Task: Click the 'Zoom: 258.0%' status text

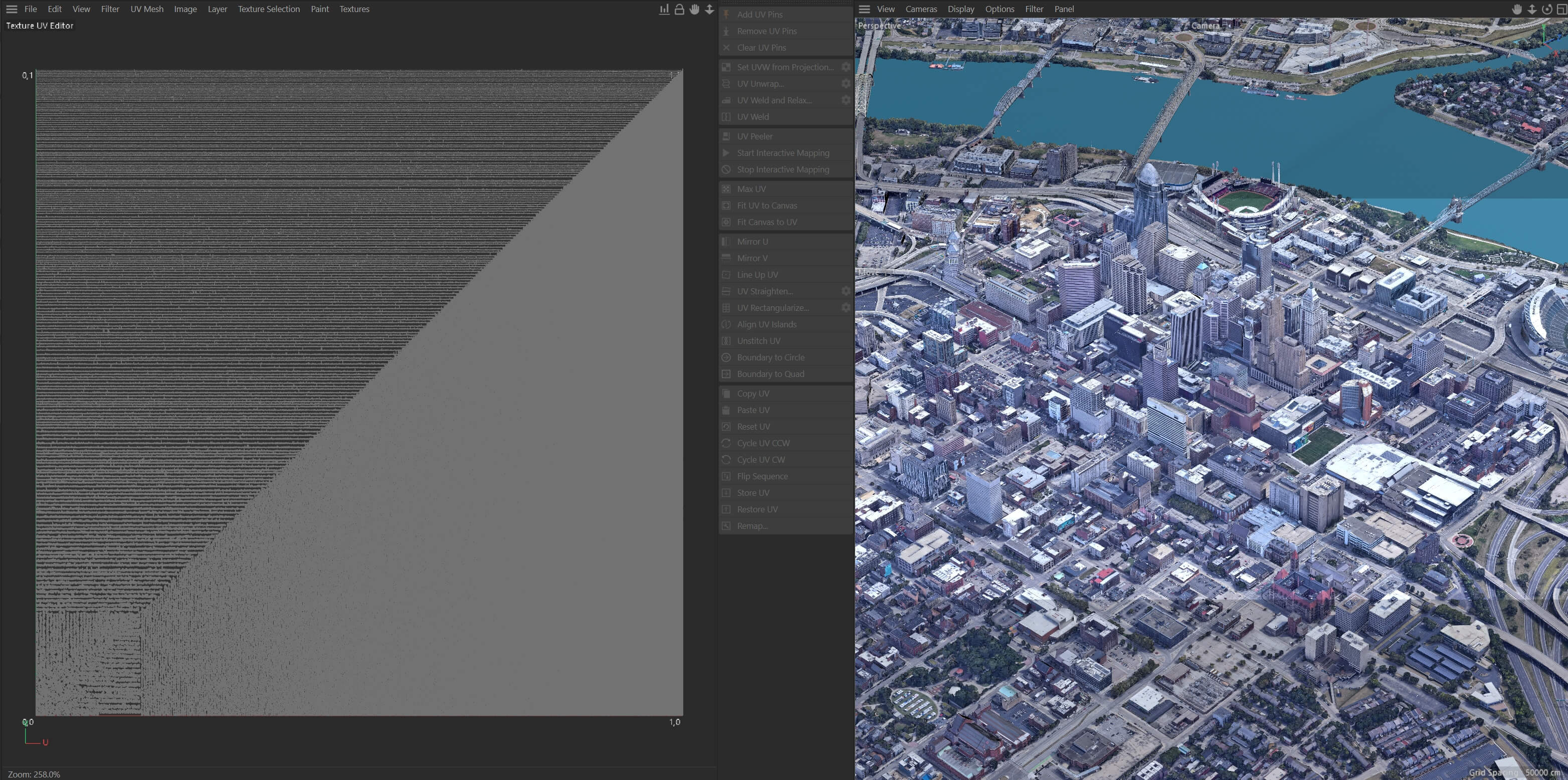Action: point(34,774)
